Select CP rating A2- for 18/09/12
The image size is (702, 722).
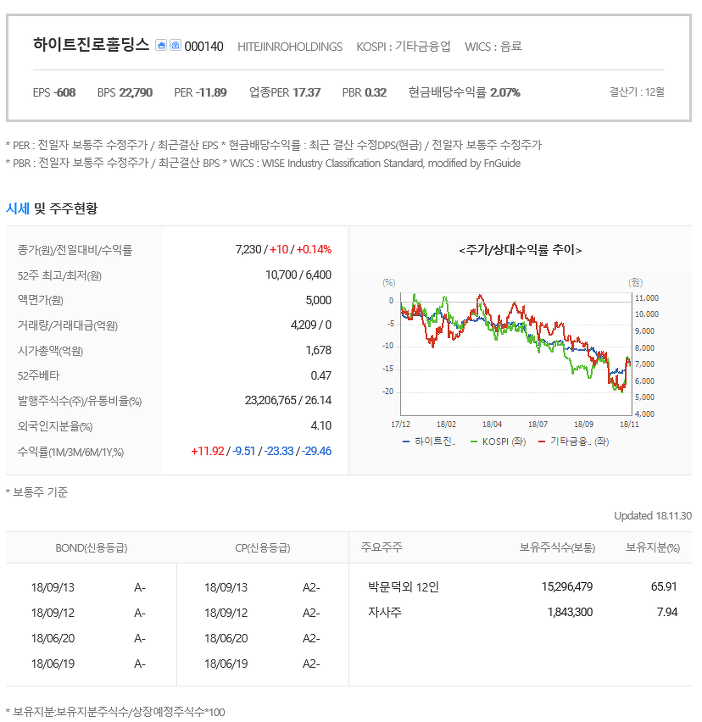pyautogui.click(x=311, y=613)
